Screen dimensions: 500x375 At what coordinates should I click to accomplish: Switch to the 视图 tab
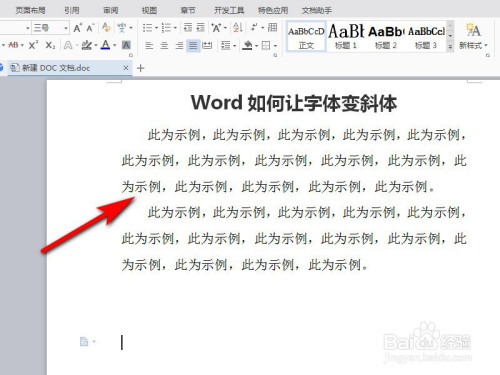149,11
